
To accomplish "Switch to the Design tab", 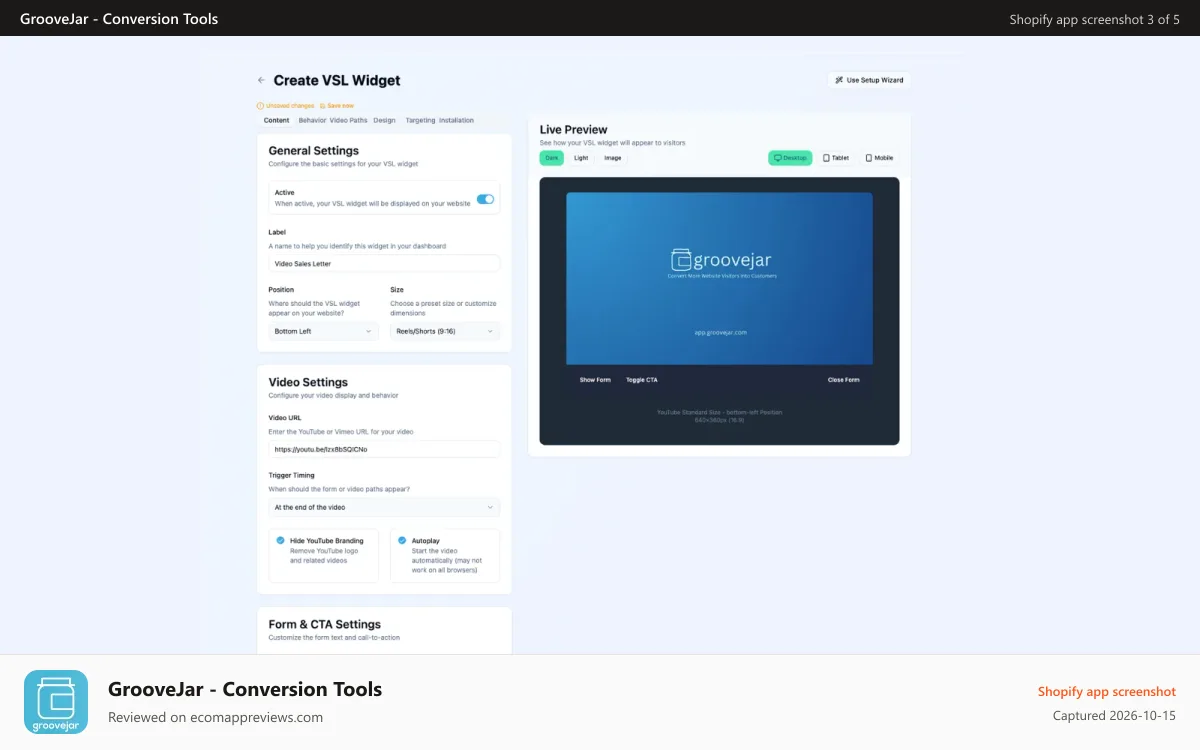I will point(384,120).
